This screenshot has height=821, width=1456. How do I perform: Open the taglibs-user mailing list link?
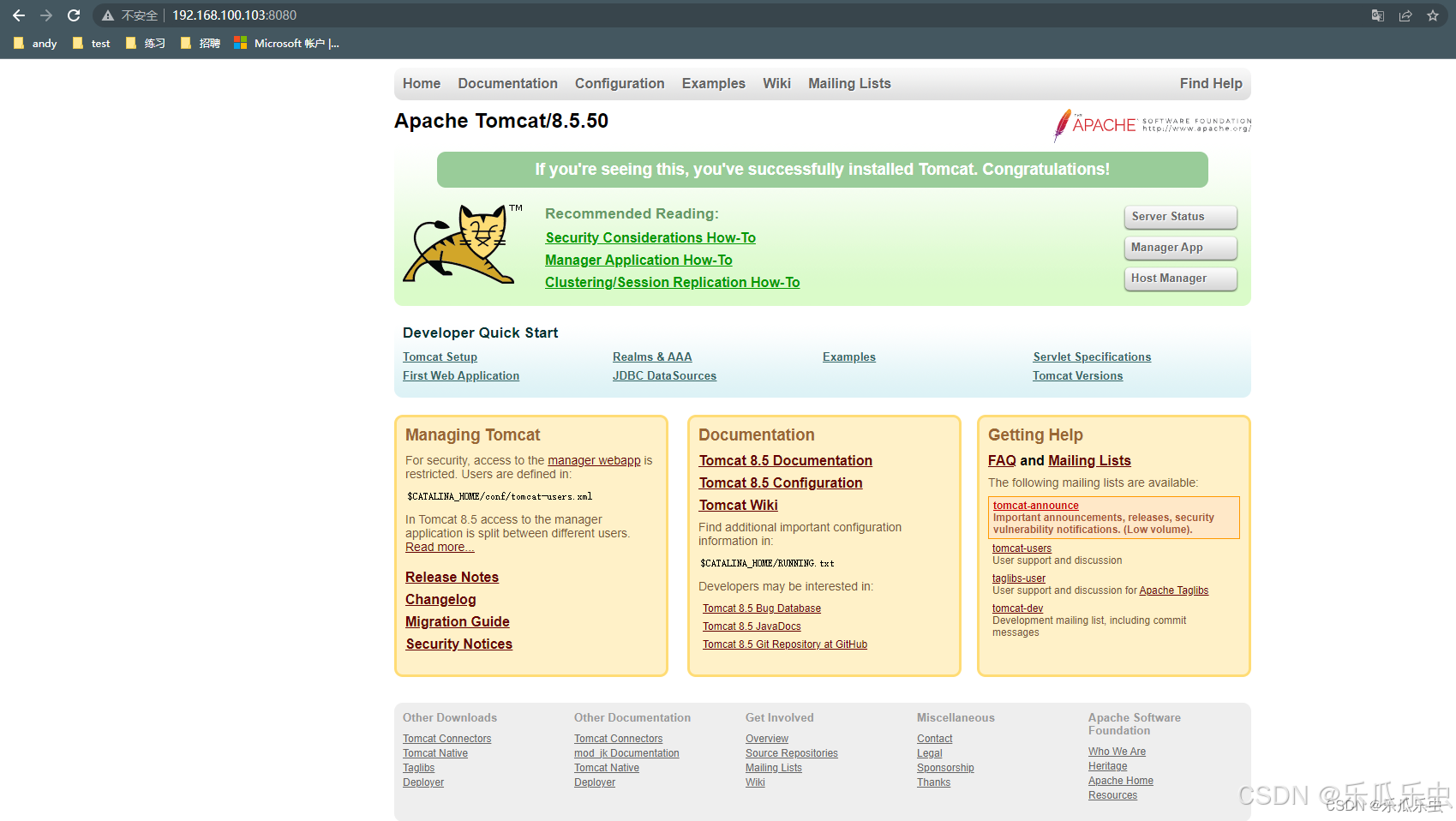point(1019,578)
